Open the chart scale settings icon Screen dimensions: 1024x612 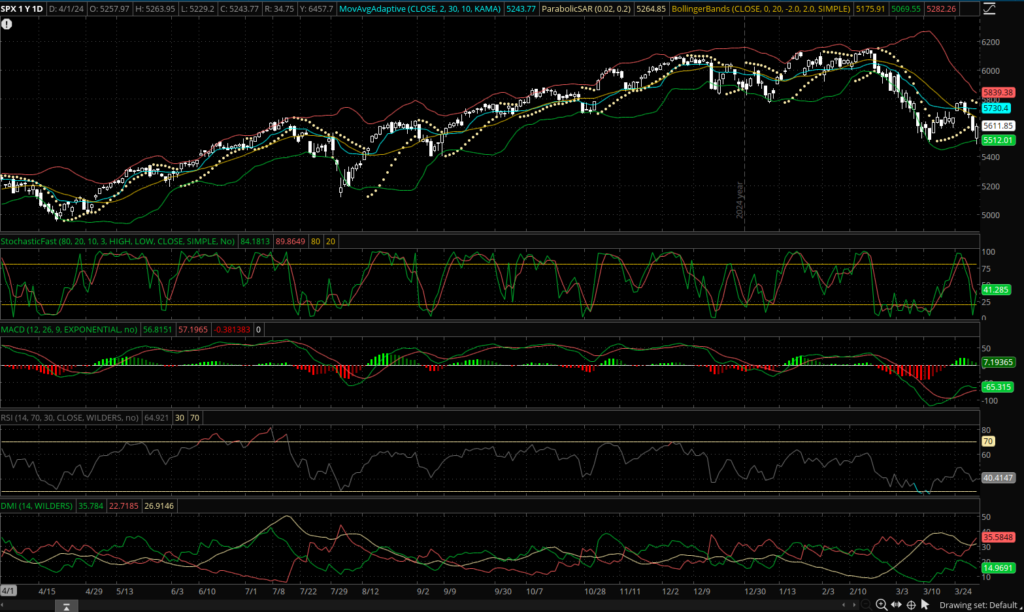click(x=989, y=8)
